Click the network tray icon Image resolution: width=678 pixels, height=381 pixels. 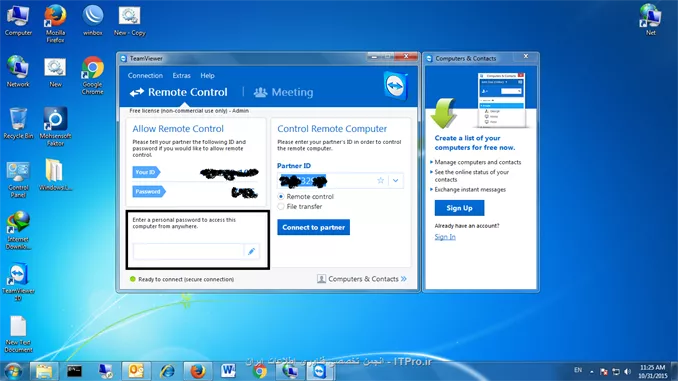pos(616,371)
